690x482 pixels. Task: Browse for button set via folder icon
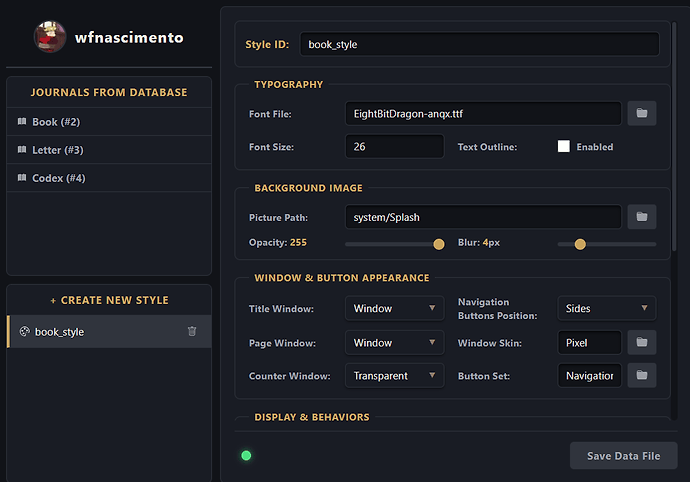pos(642,375)
